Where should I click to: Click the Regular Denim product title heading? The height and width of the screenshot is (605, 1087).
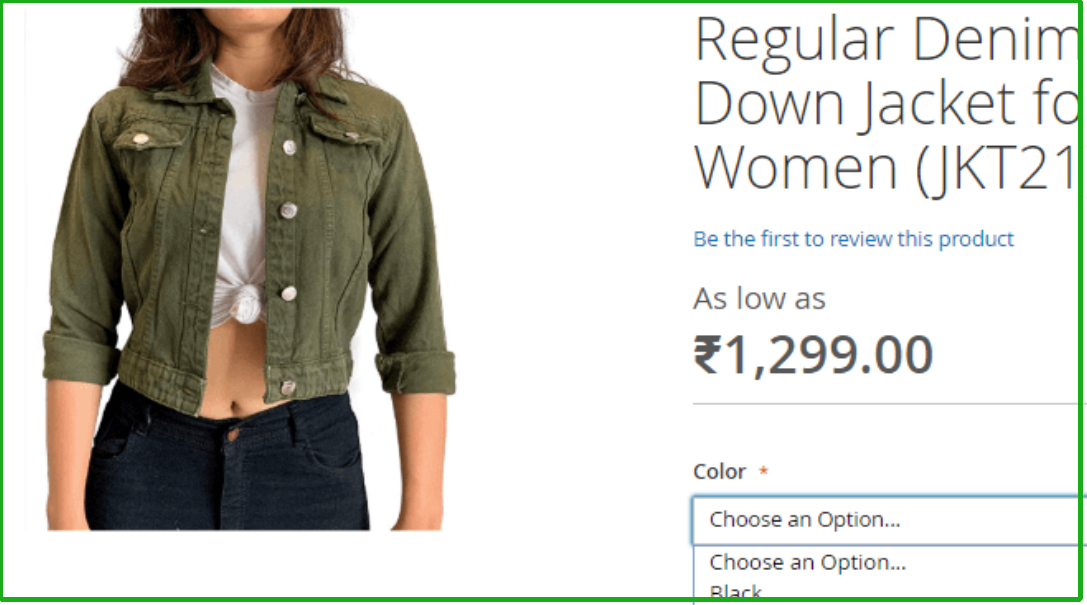(x=887, y=104)
